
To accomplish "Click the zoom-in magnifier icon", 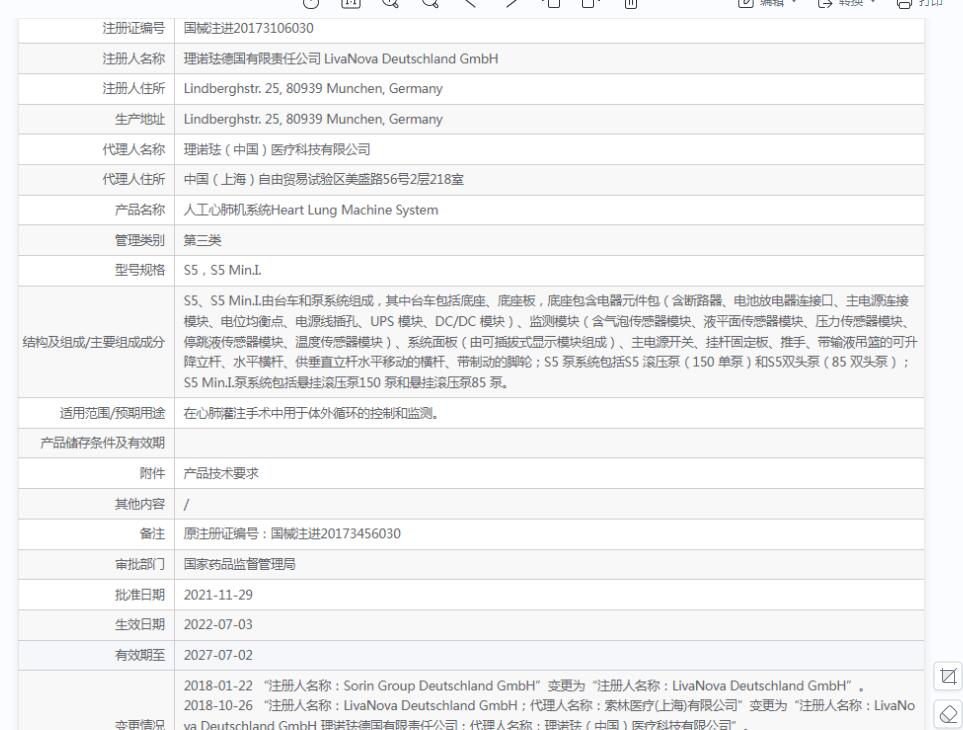I will tap(390, 3).
